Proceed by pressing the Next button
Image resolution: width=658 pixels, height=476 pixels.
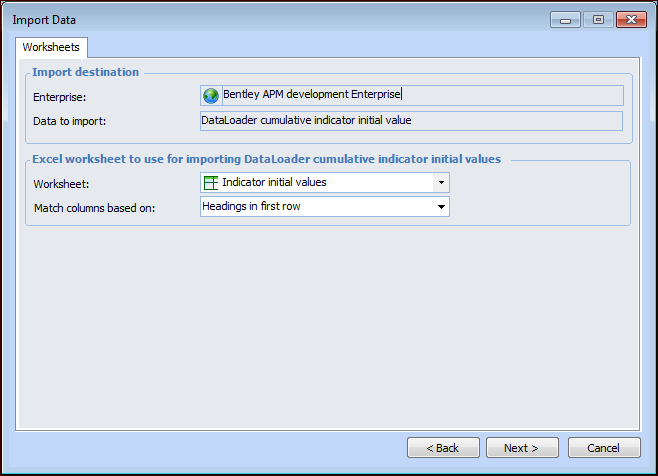(x=522, y=448)
